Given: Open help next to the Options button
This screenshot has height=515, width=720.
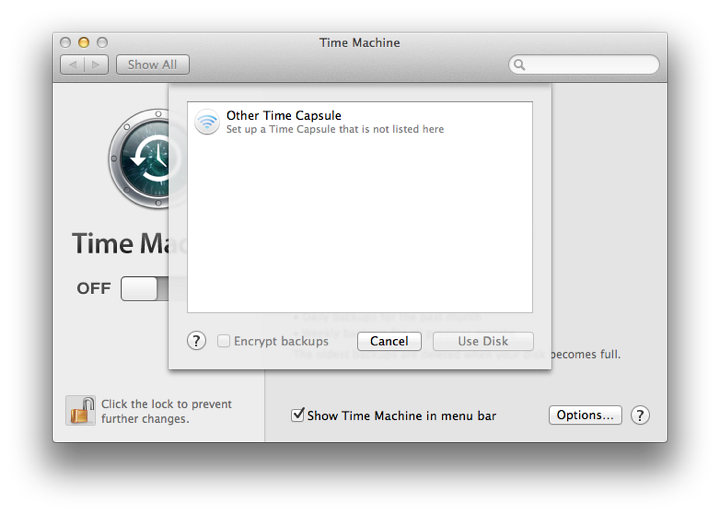Looking at the screenshot, I should click(x=640, y=415).
